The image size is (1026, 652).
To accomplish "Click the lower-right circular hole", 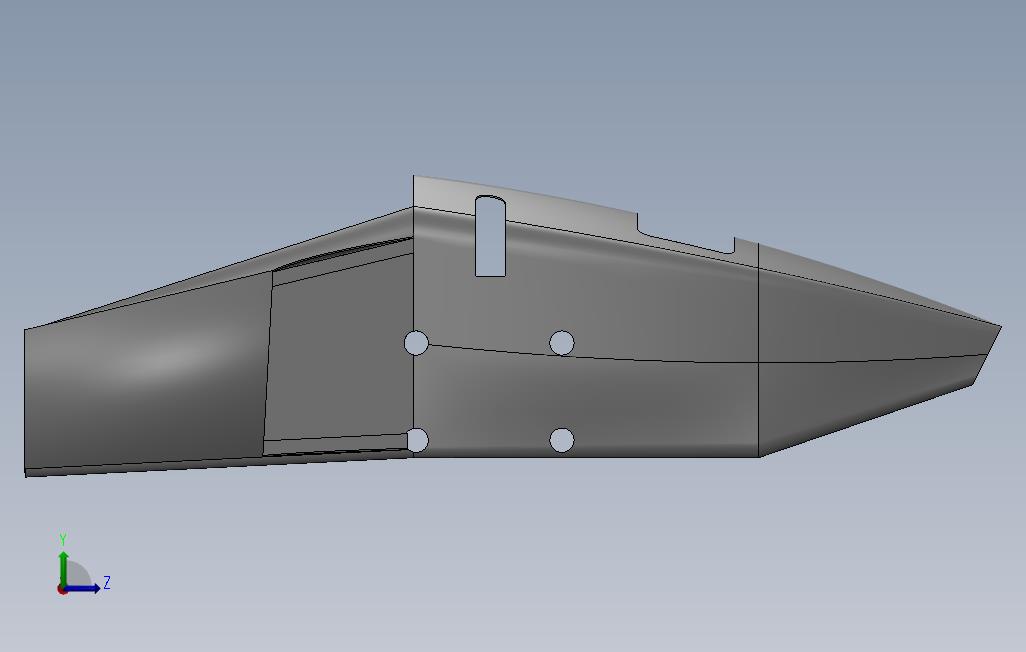I will (562, 438).
